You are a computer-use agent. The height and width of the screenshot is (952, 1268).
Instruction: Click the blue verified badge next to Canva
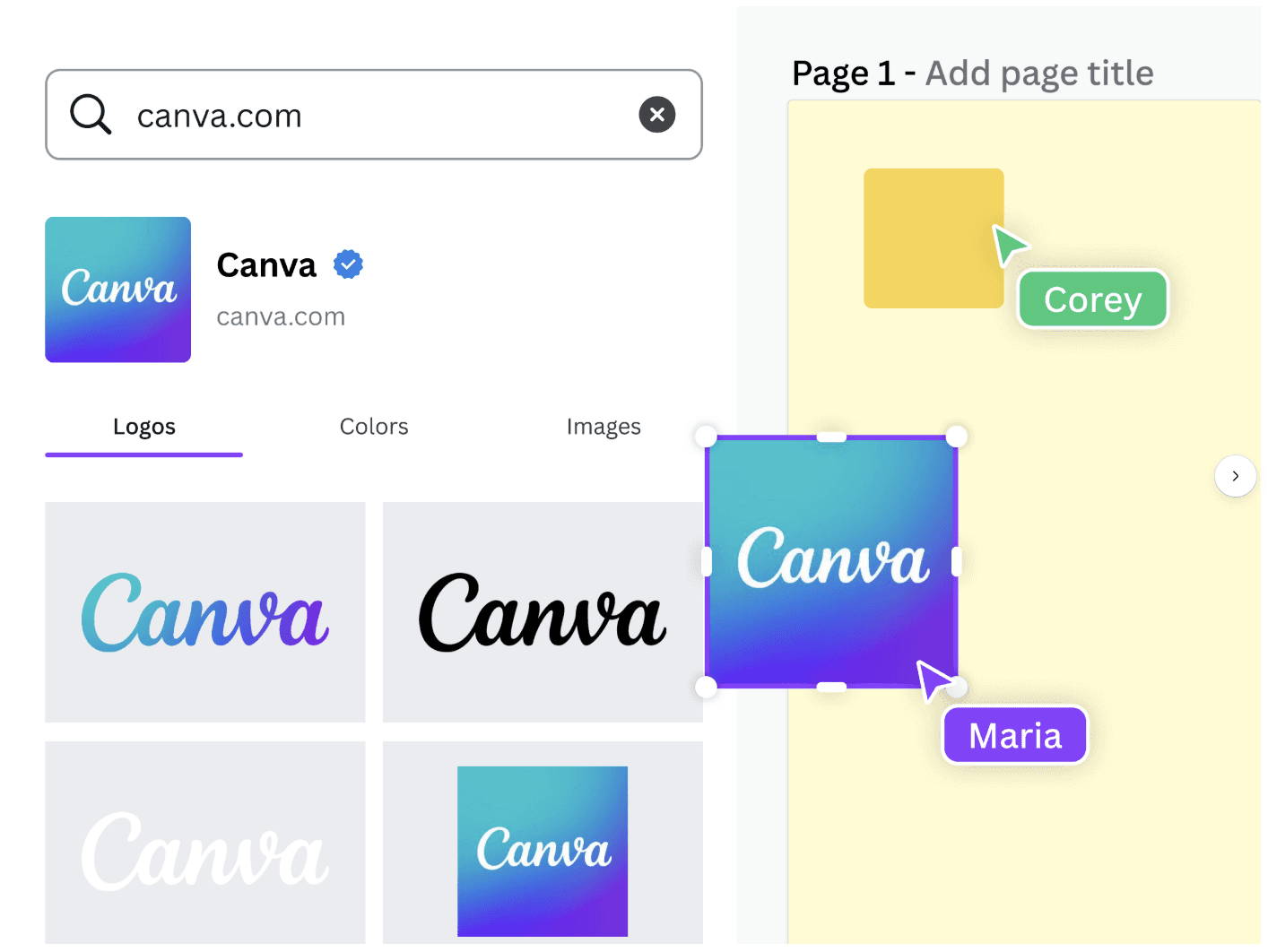pos(348,264)
